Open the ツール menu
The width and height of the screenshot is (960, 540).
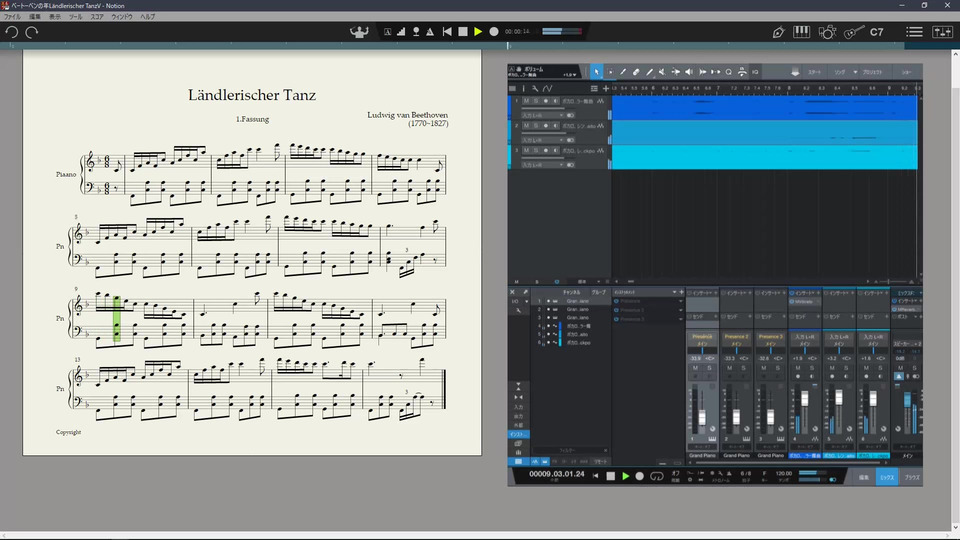tap(75, 17)
